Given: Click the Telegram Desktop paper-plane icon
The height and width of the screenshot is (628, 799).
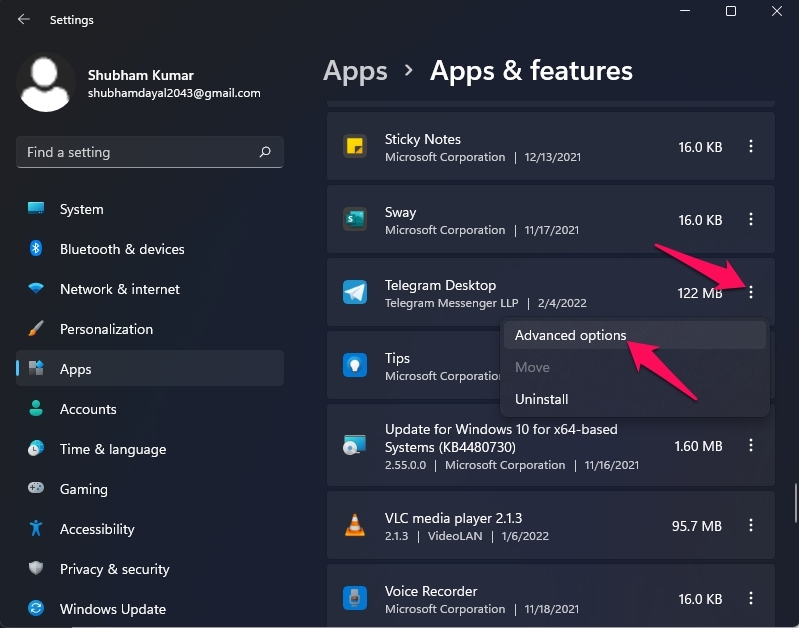Looking at the screenshot, I should click(x=355, y=292).
